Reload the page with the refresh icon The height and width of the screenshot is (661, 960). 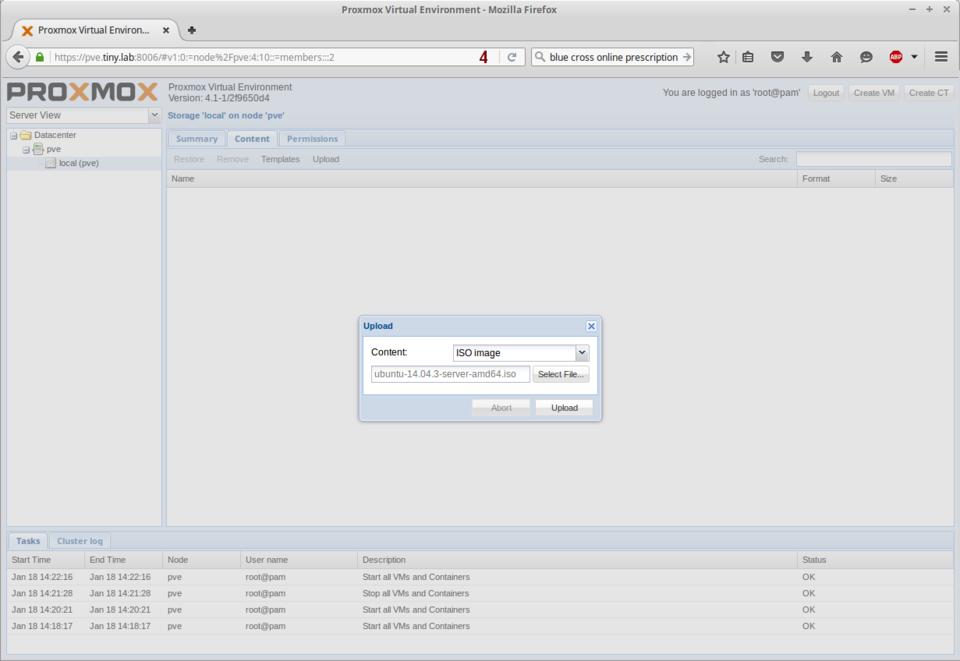point(512,57)
